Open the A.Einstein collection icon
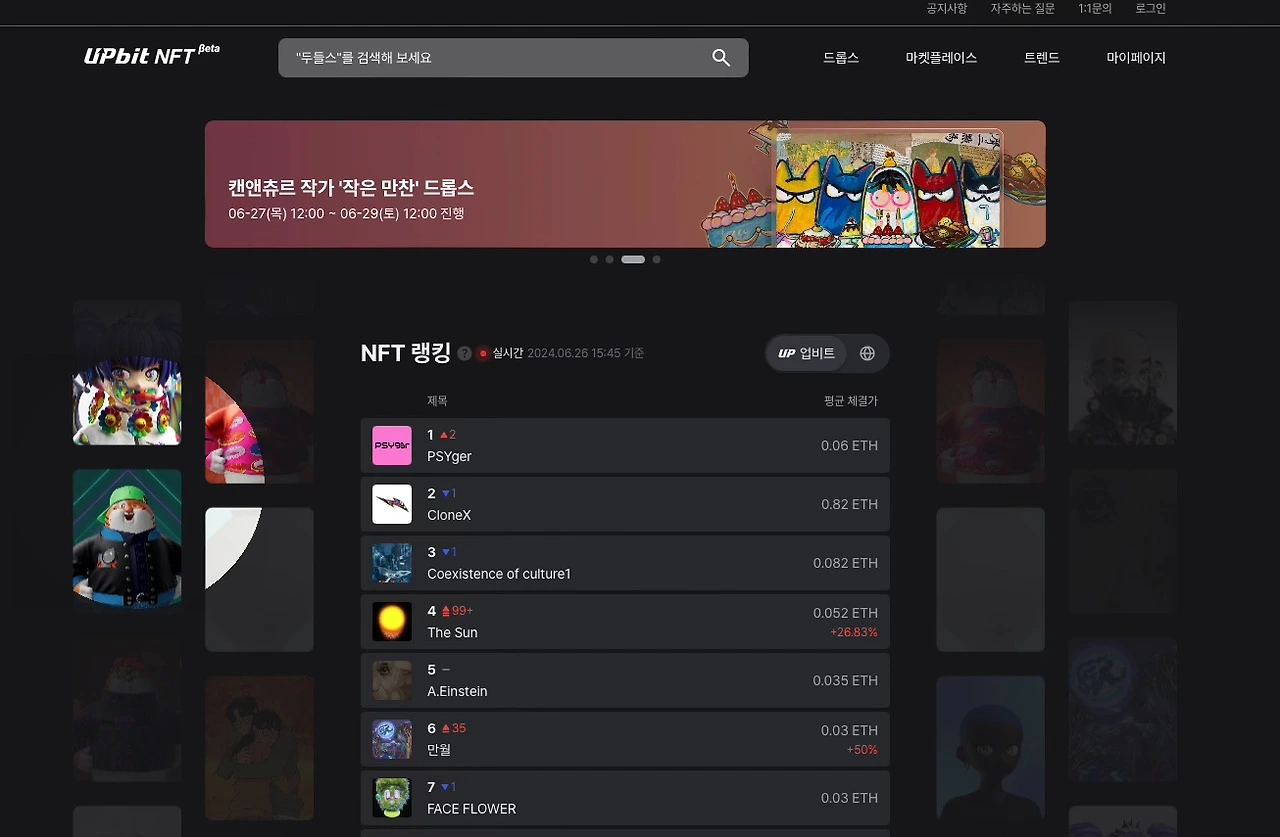 click(392, 680)
